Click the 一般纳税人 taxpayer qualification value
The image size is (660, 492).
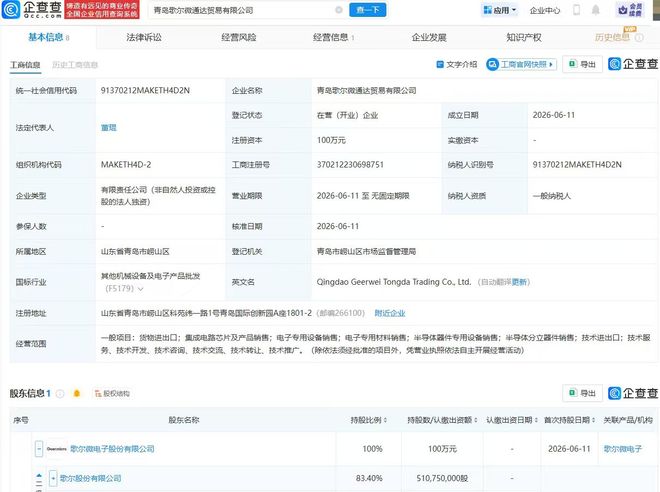[x=551, y=196]
